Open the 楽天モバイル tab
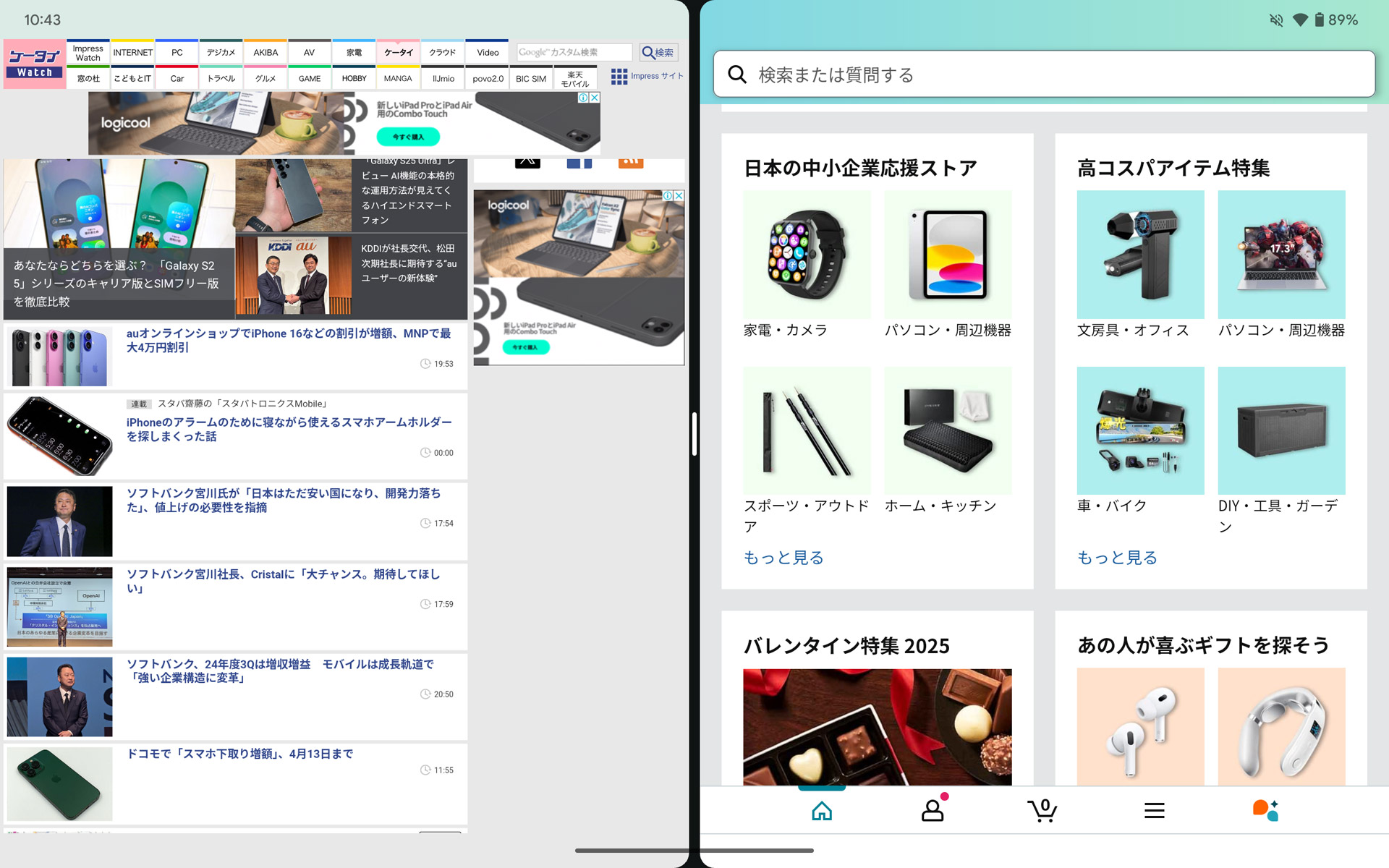The image size is (1389, 868). [x=575, y=78]
